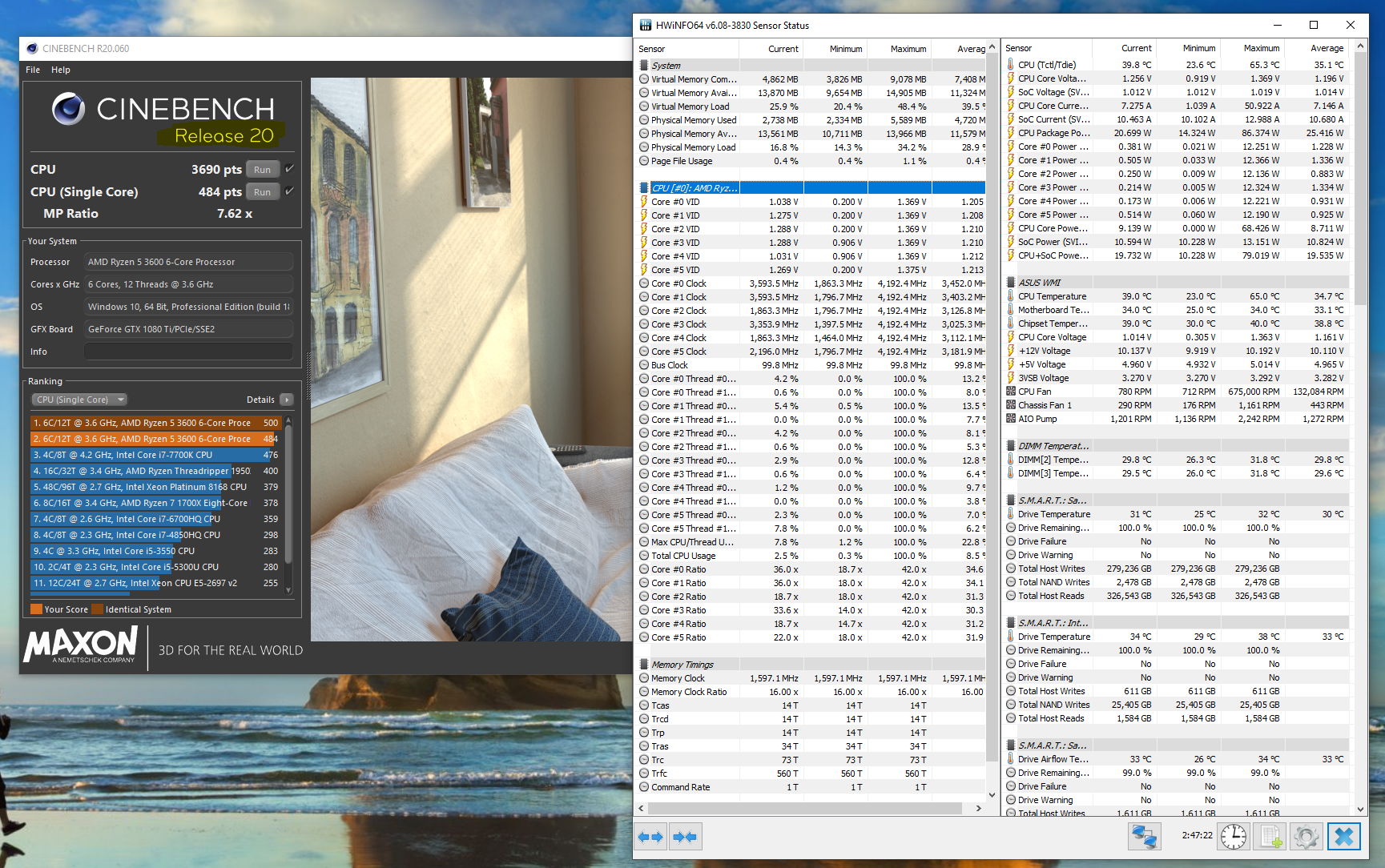Open the File menu in Cinebench
The height and width of the screenshot is (868, 1385).
point(33,70)
